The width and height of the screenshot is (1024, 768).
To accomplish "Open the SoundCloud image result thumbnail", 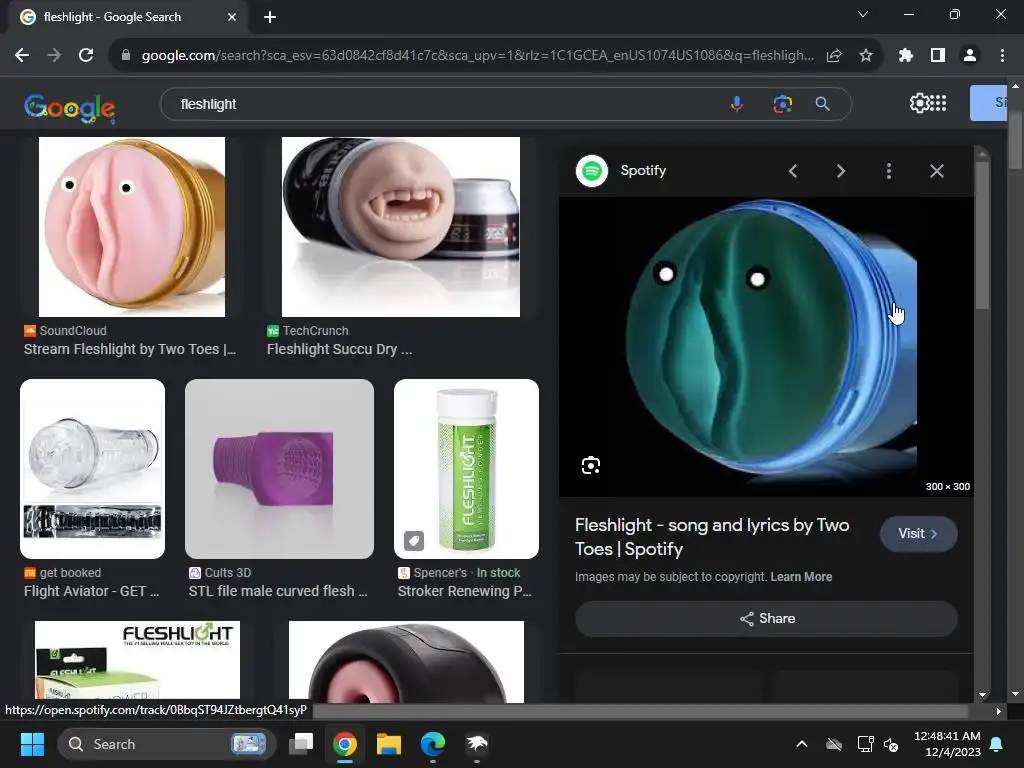I will pos(132,227).
